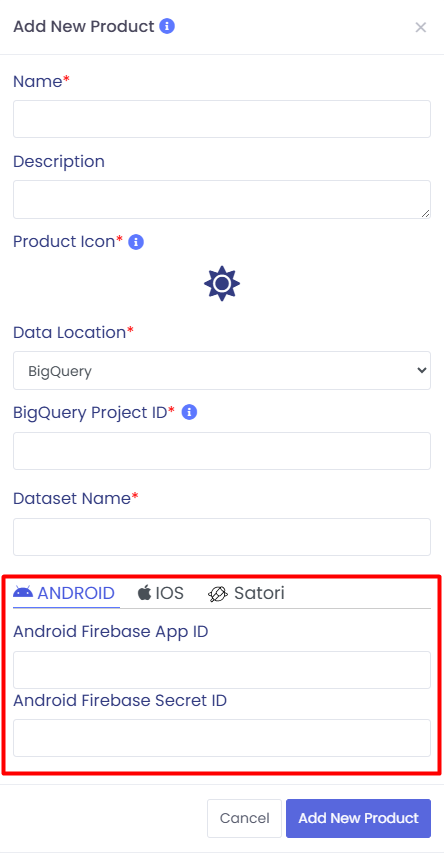
Task: Open the Data Location dropdown
Action: (x=222, y=370)
